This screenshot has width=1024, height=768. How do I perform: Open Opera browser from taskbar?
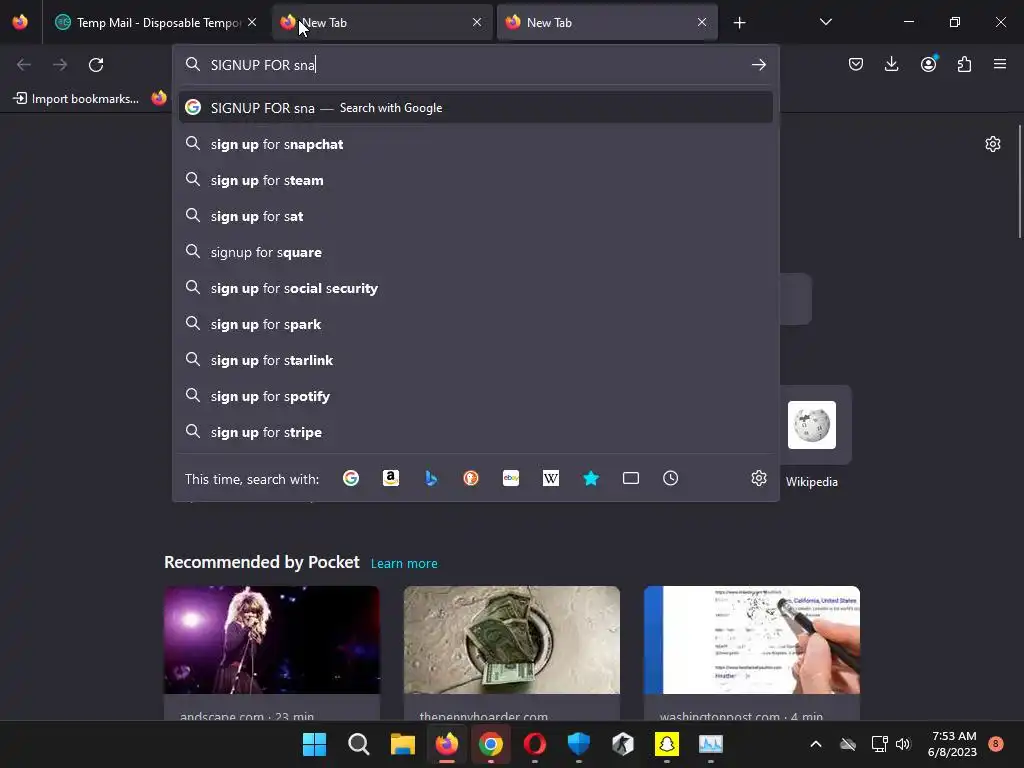pos(535,744)
